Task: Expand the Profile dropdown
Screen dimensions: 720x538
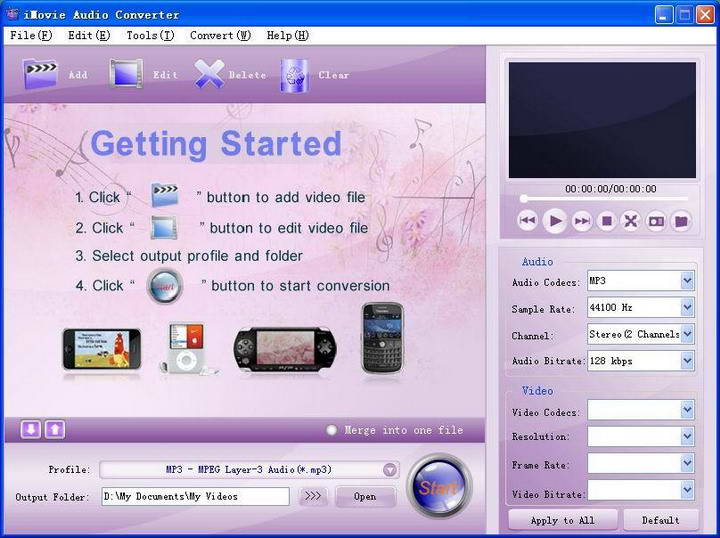Action: pos(389,470)
